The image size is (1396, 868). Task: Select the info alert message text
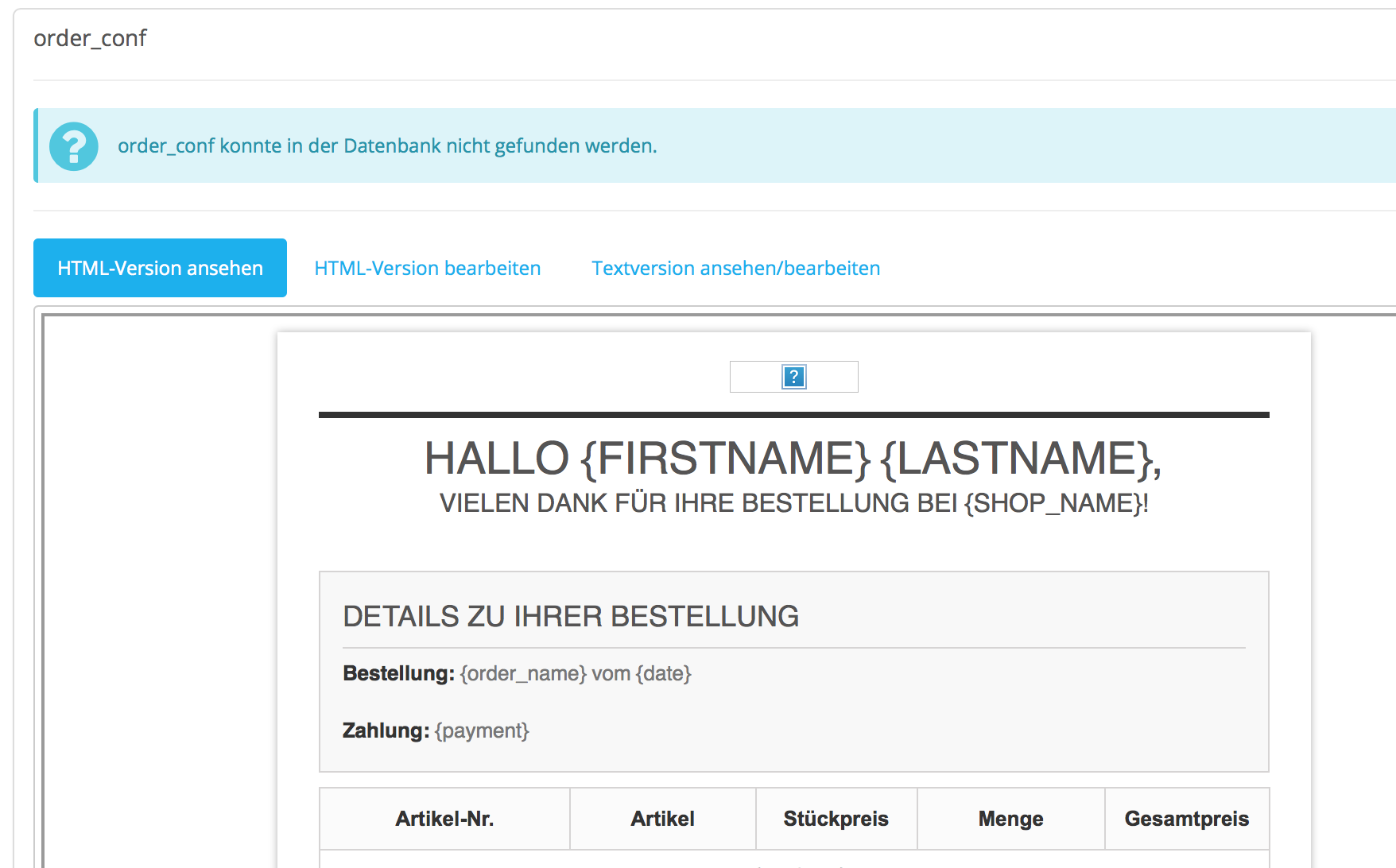[387, 146]
